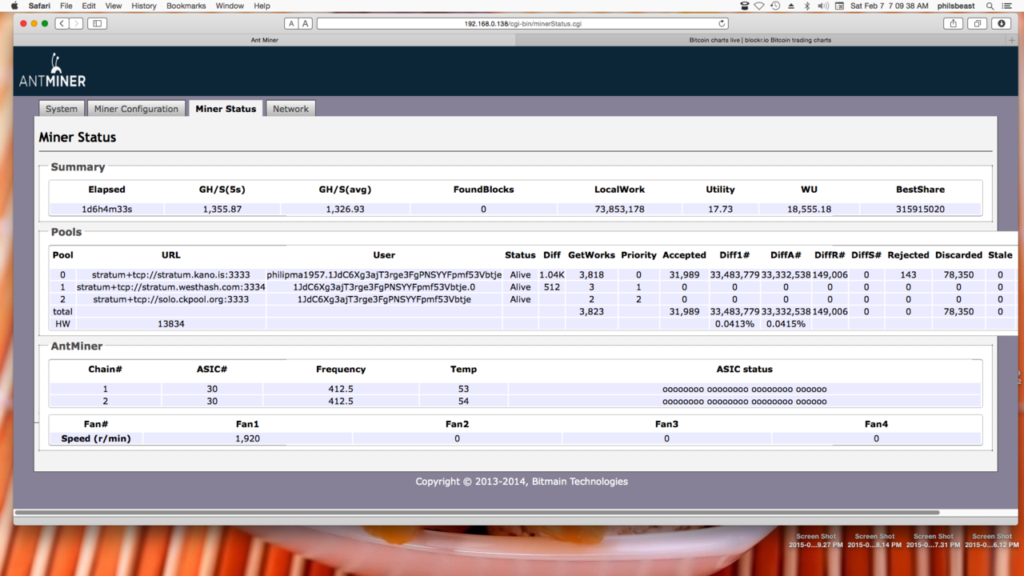
Task: Click Elapsed value 1d6h4m33s
Action: click(106, 209)
